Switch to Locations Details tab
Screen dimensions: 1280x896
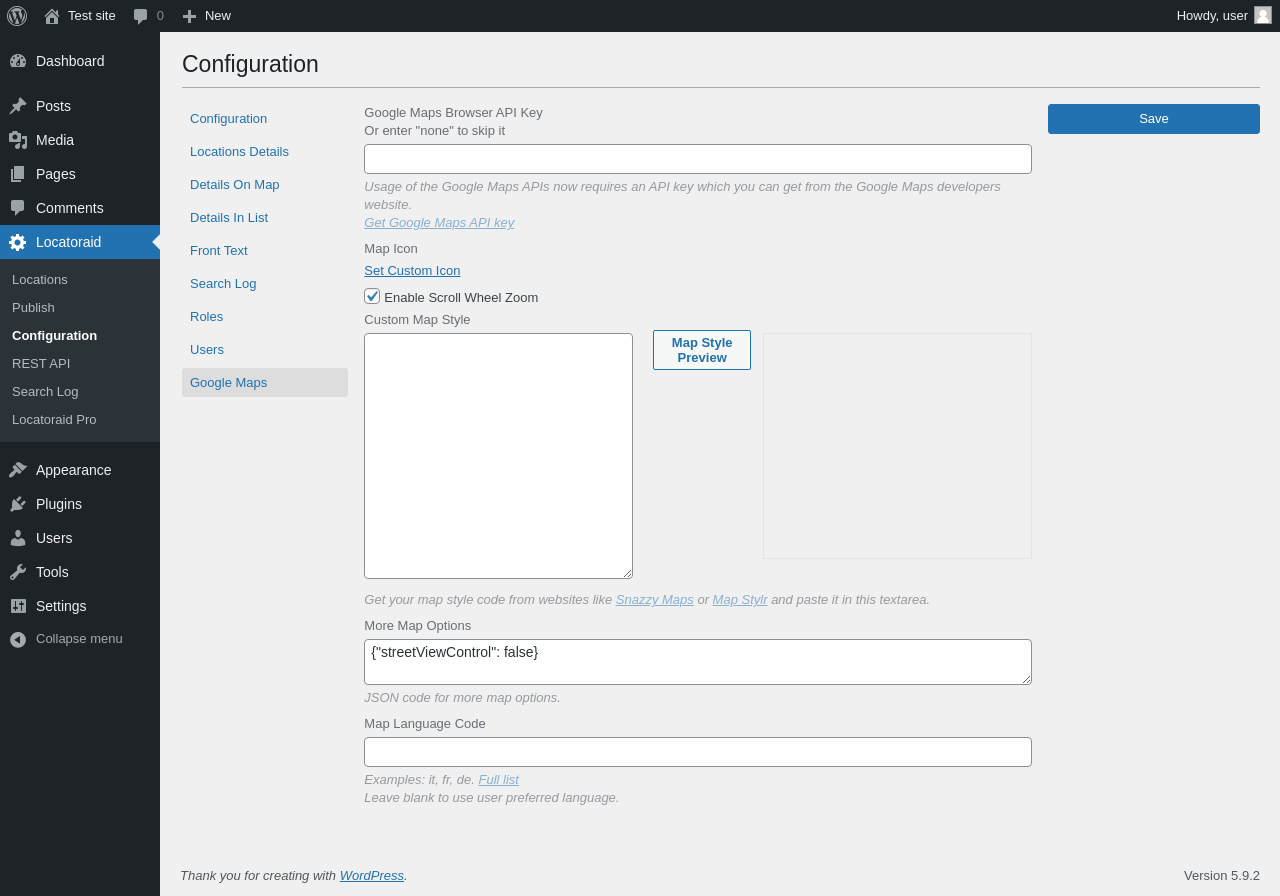(265, 151)
